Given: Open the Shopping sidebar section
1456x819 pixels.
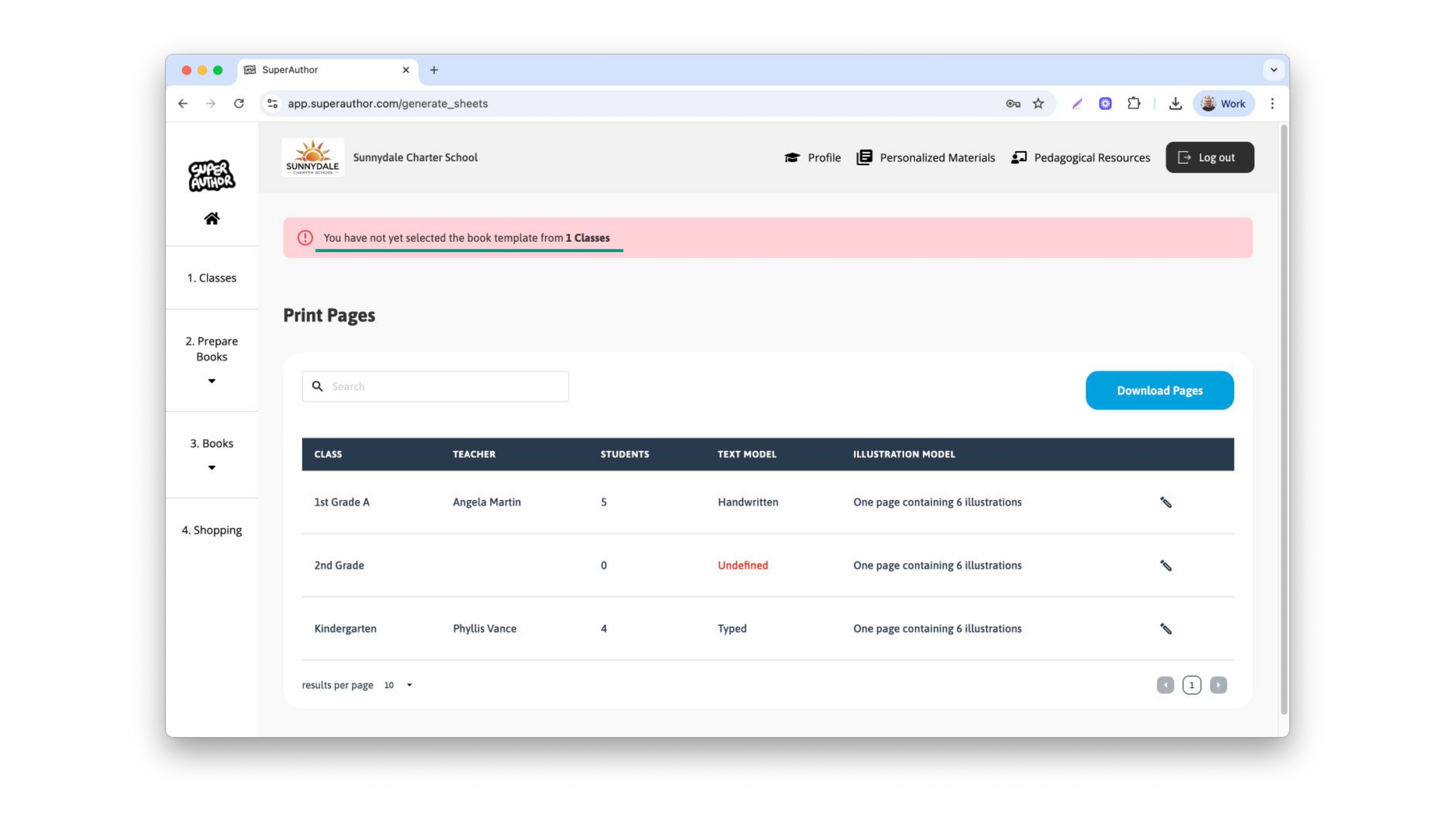Looking at the screenshot, I should point(212,530).
